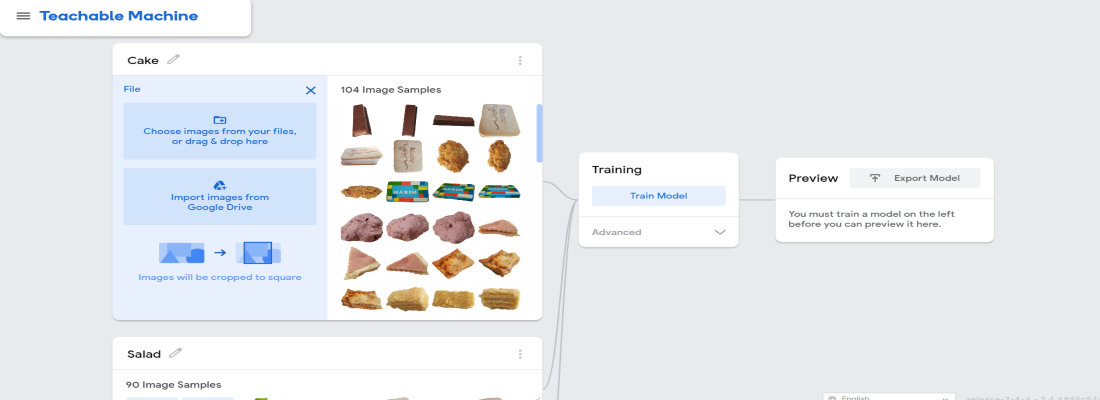Select the first chocolate cake sample thumbnail
Viewport: 1100px width, 400px height.
[360, 121]
